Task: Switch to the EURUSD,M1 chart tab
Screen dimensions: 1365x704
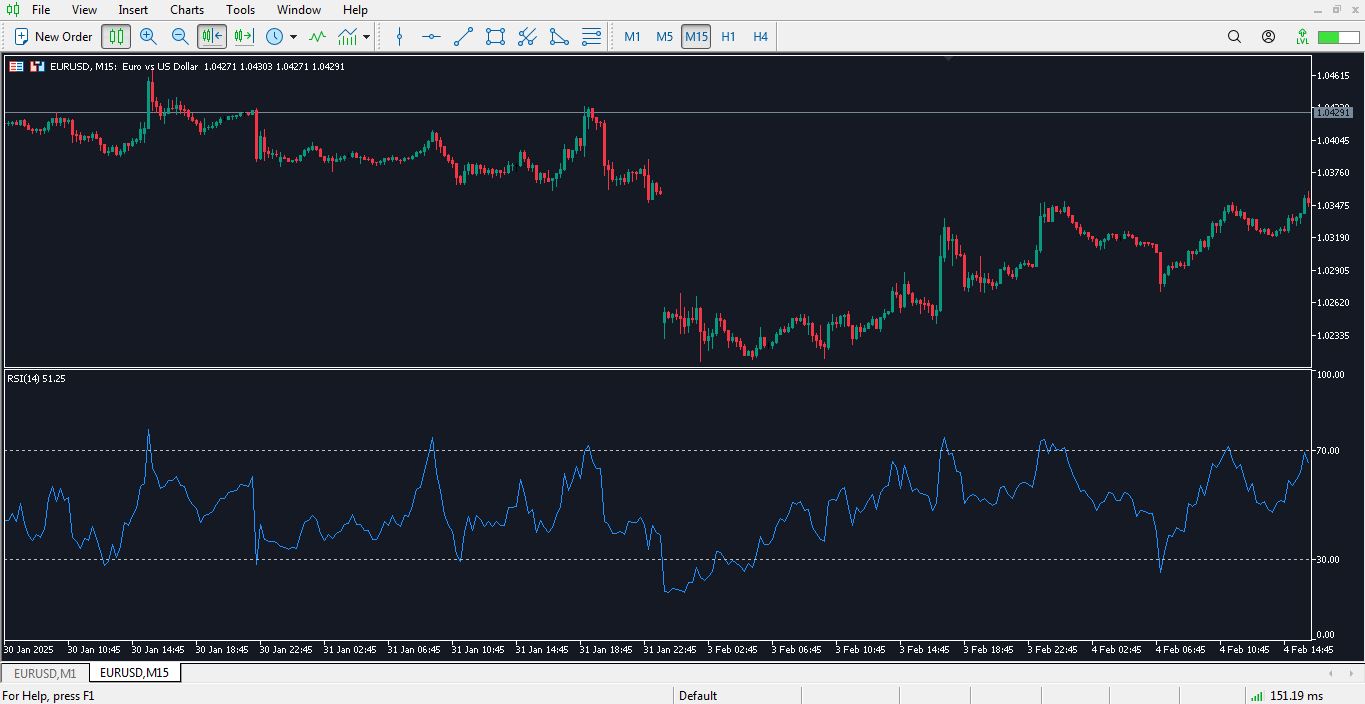Action: point(45,673)
